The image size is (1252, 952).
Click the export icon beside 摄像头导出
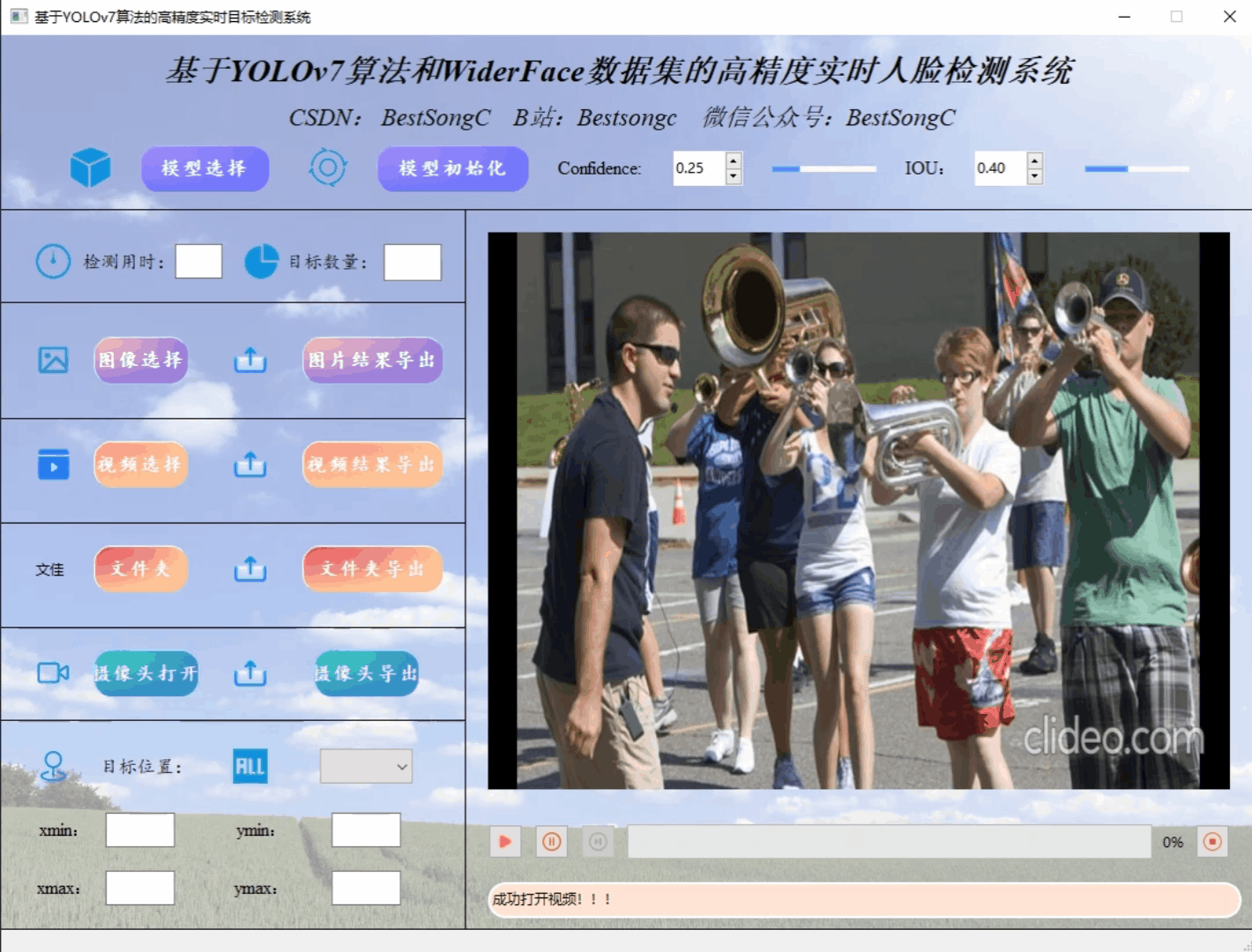(250, 673)
